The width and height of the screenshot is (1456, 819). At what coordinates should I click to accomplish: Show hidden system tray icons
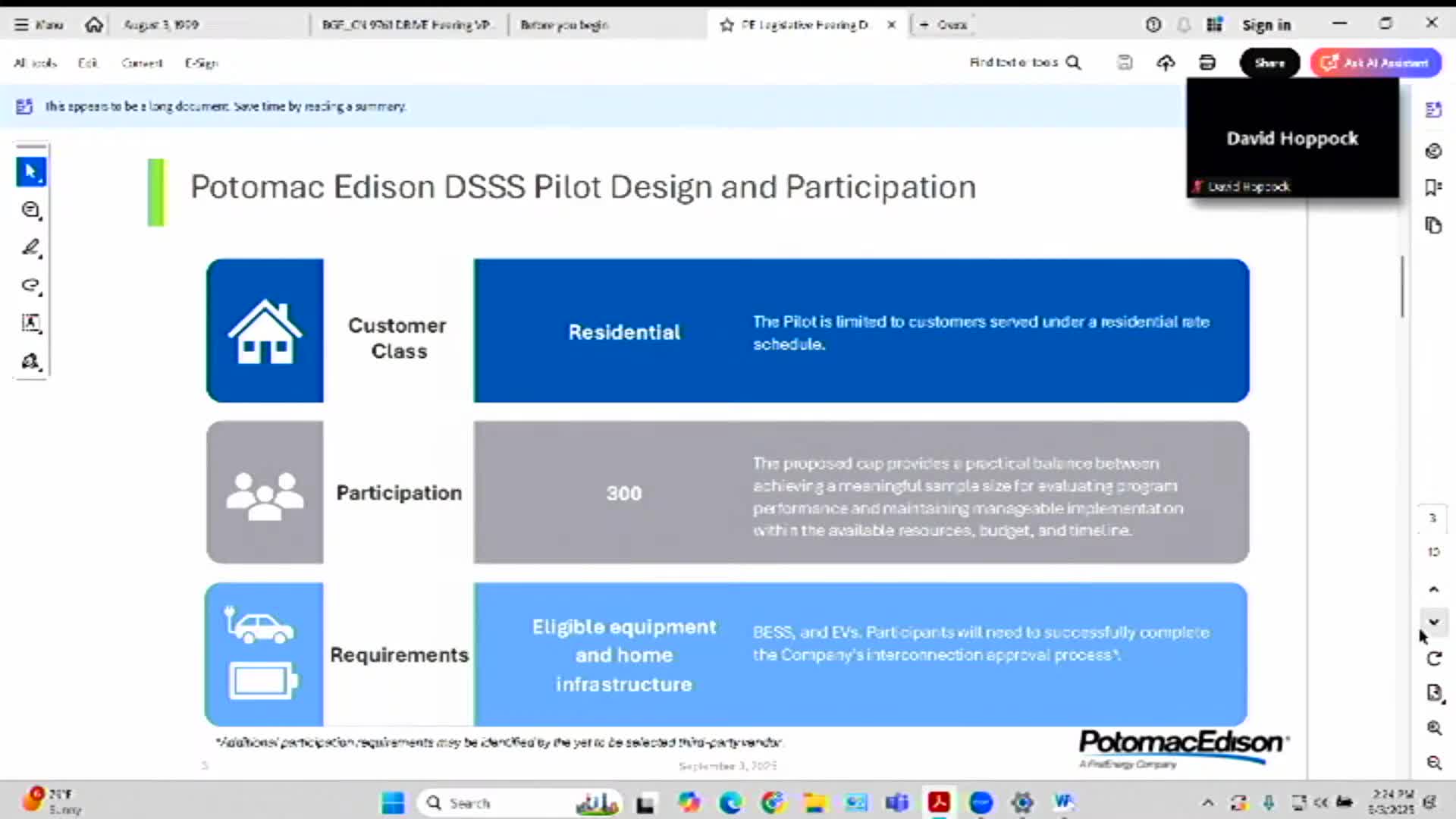1208,802
